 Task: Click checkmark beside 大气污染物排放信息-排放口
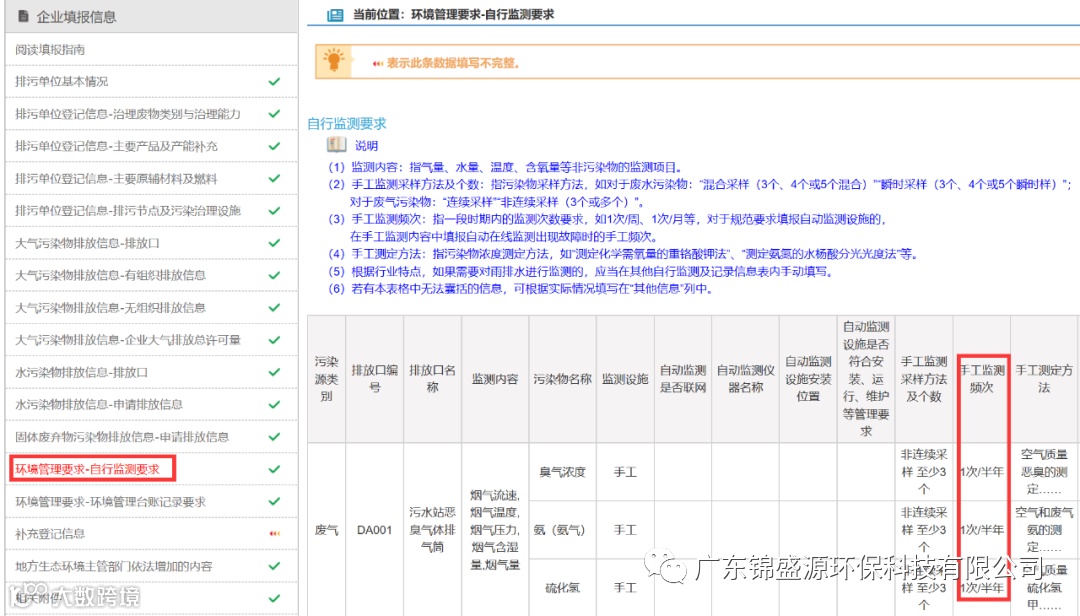click(x=274, y=243)
